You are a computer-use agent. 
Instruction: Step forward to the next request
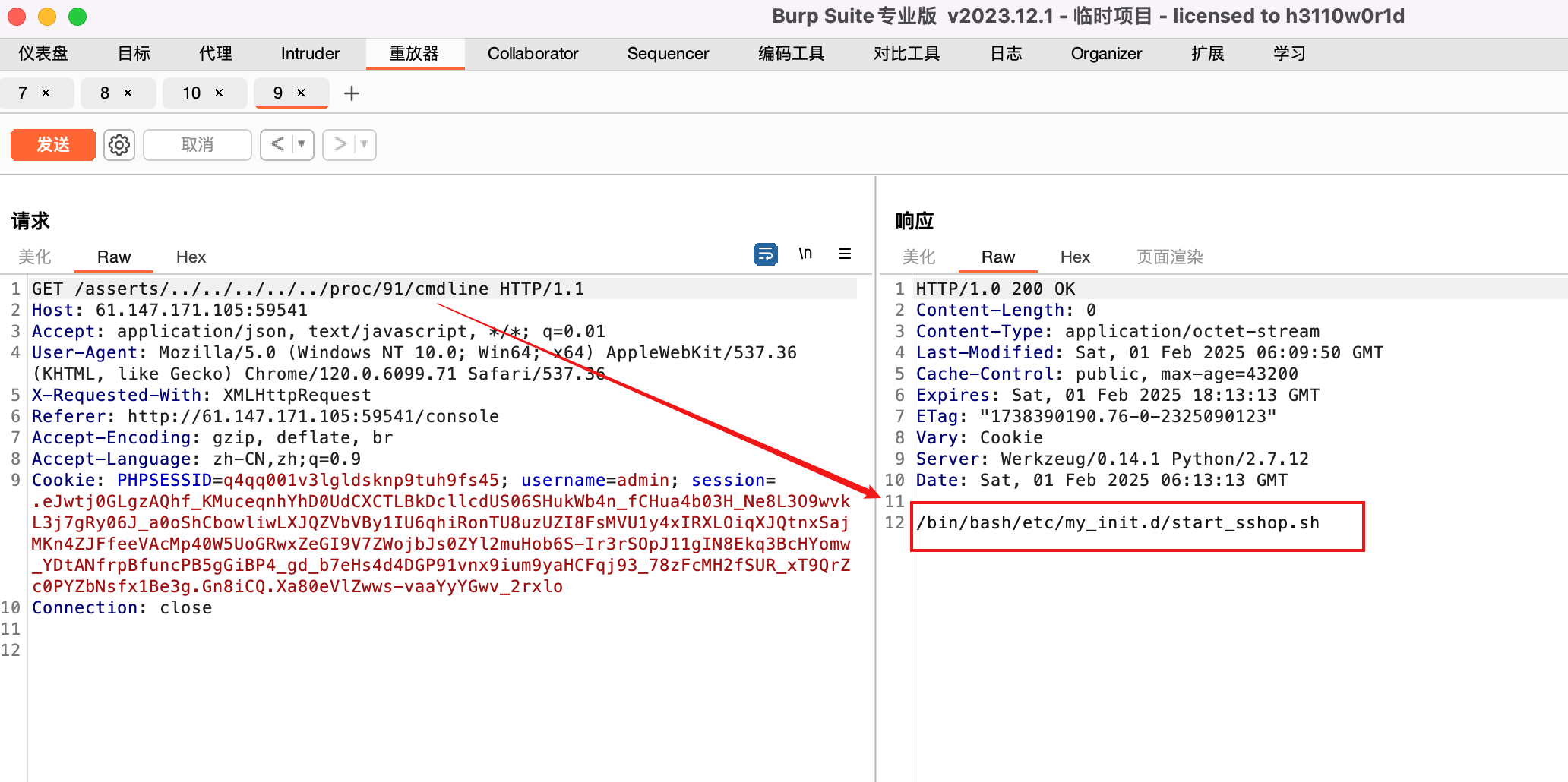pyautogui.click(x=340, y=144)
